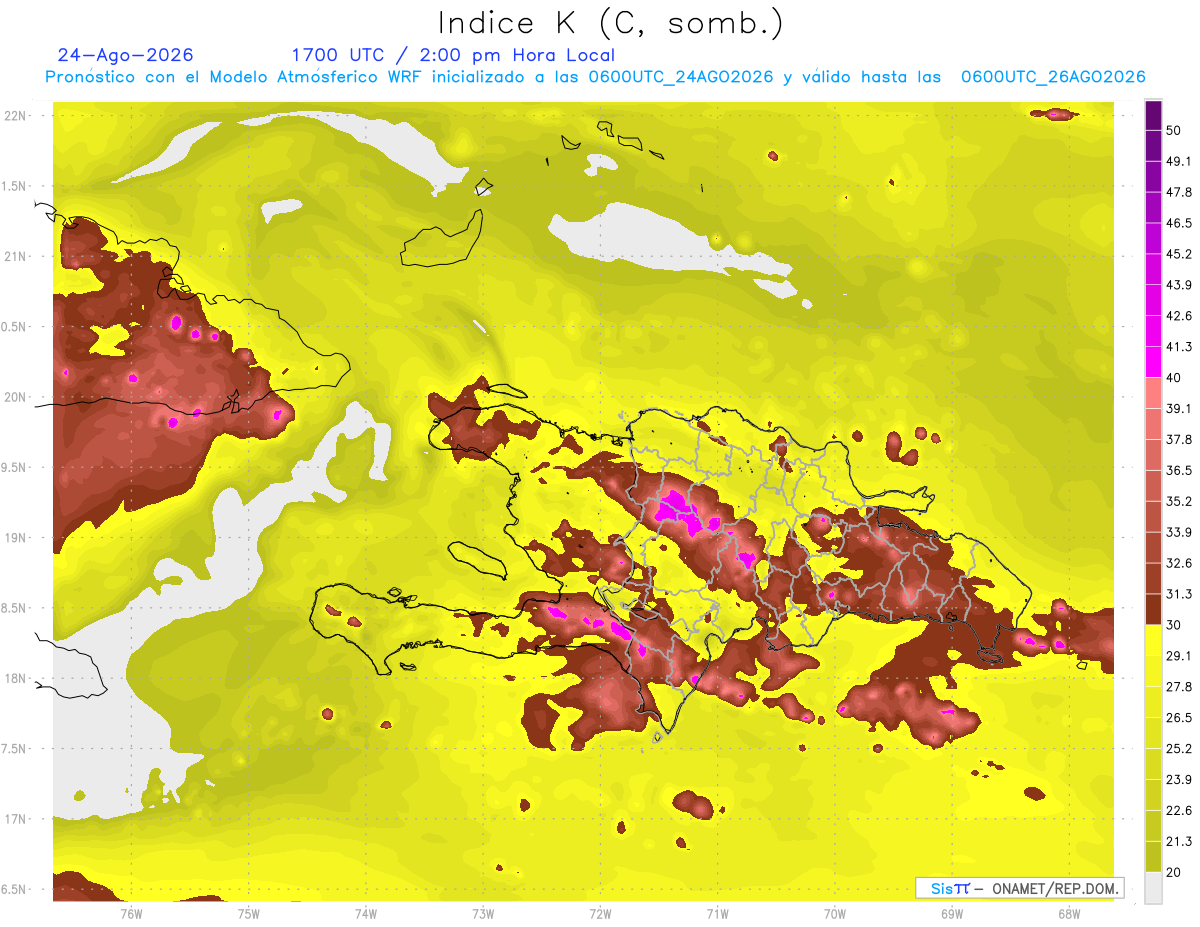Click the '40' color scale value
Screen dimensions: 1200x927
point(1174,378)
